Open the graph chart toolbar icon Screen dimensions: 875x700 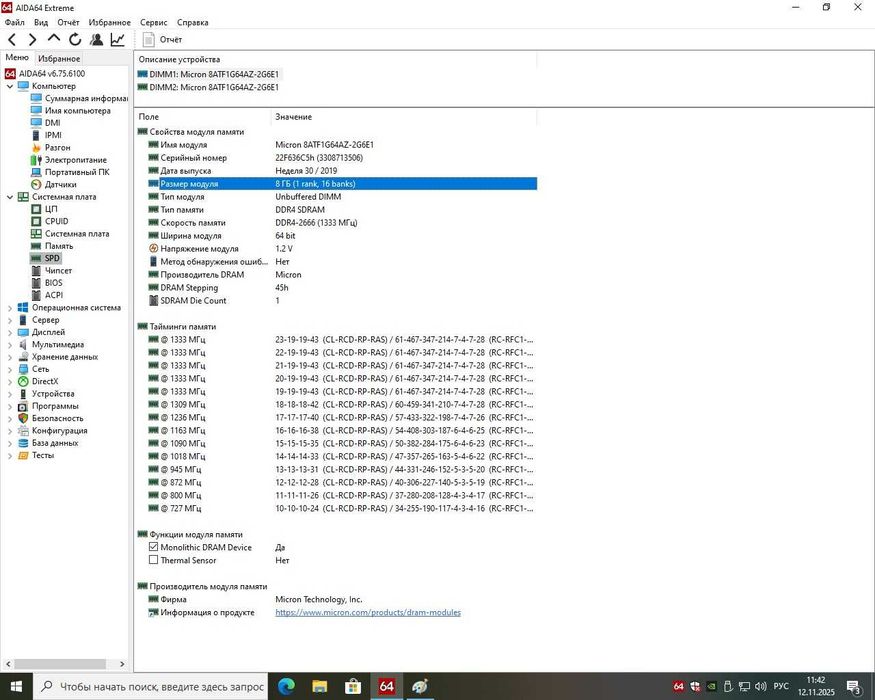point(118,39)
